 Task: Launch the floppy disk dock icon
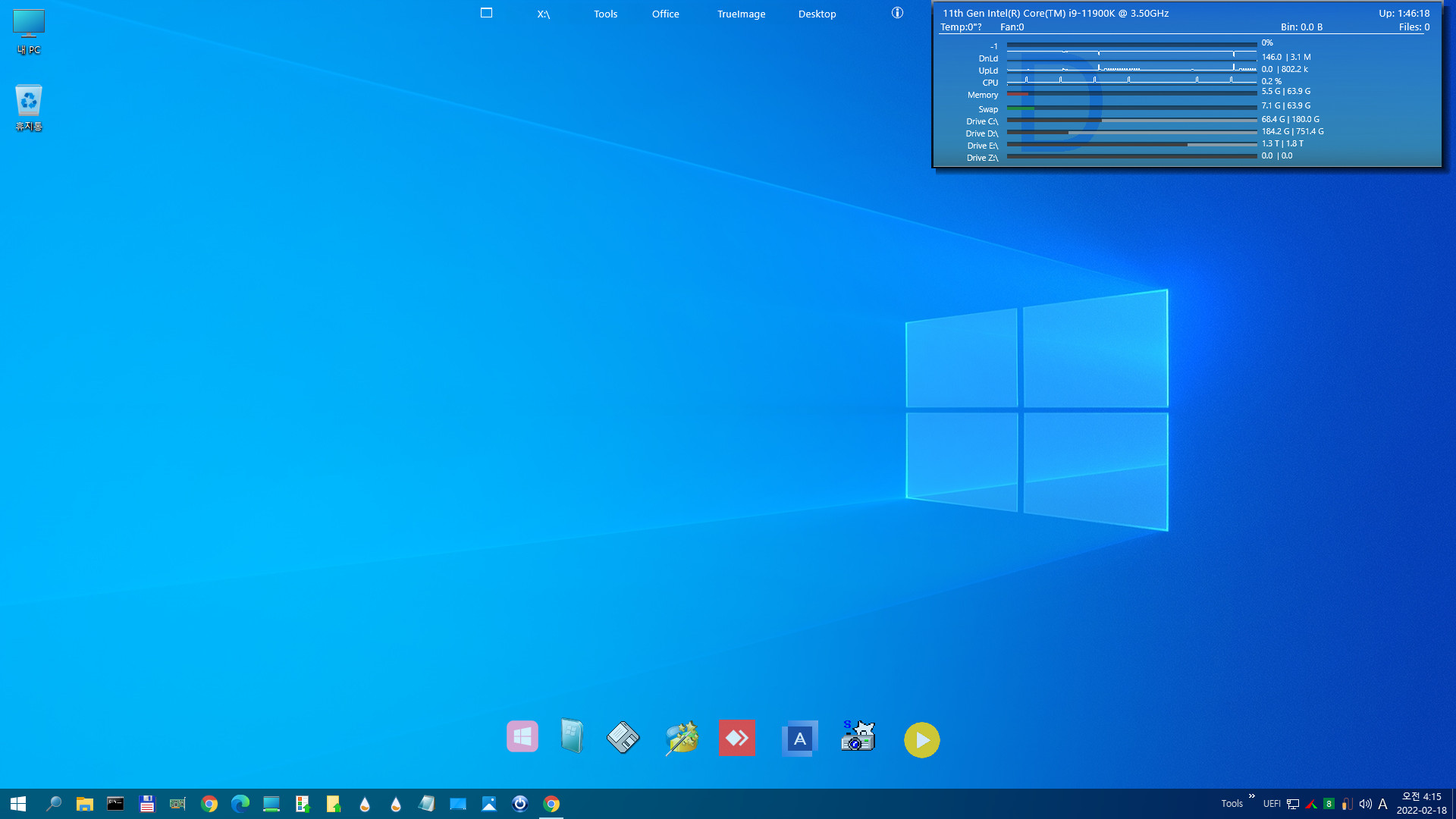tap(623, 737)
